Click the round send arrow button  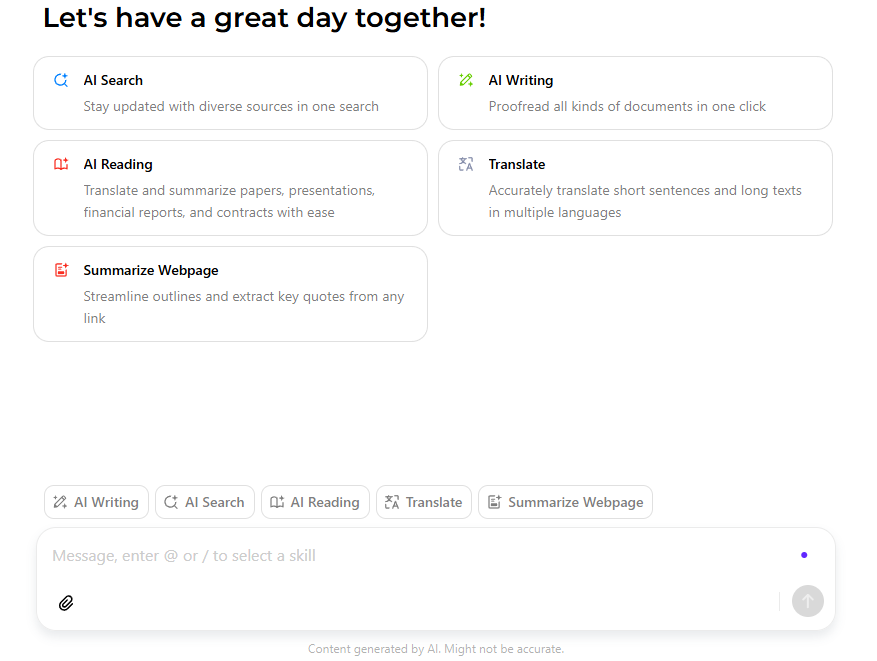808,601
